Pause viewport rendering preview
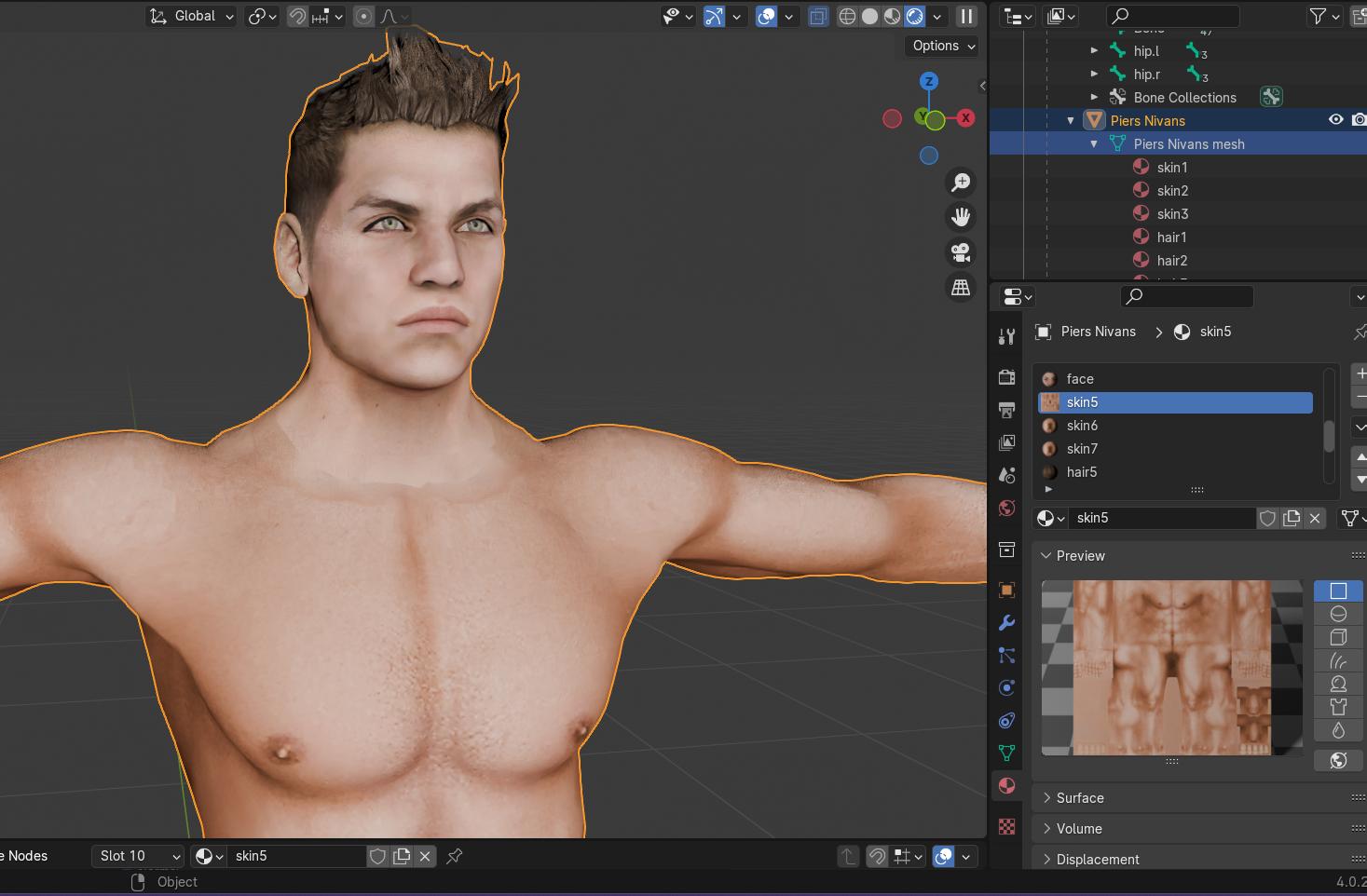This screenshot has width=1367, height=896. pyautogui.click(x=966, y=16)
